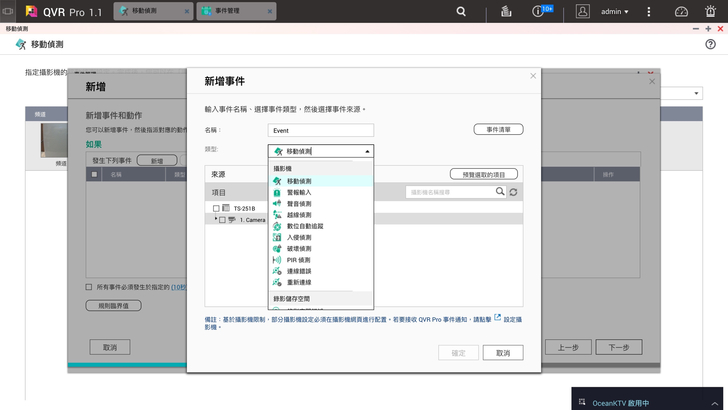Open the background tasks icon
The width and height of the screenshot is (728, 410).
click(507, 11)
